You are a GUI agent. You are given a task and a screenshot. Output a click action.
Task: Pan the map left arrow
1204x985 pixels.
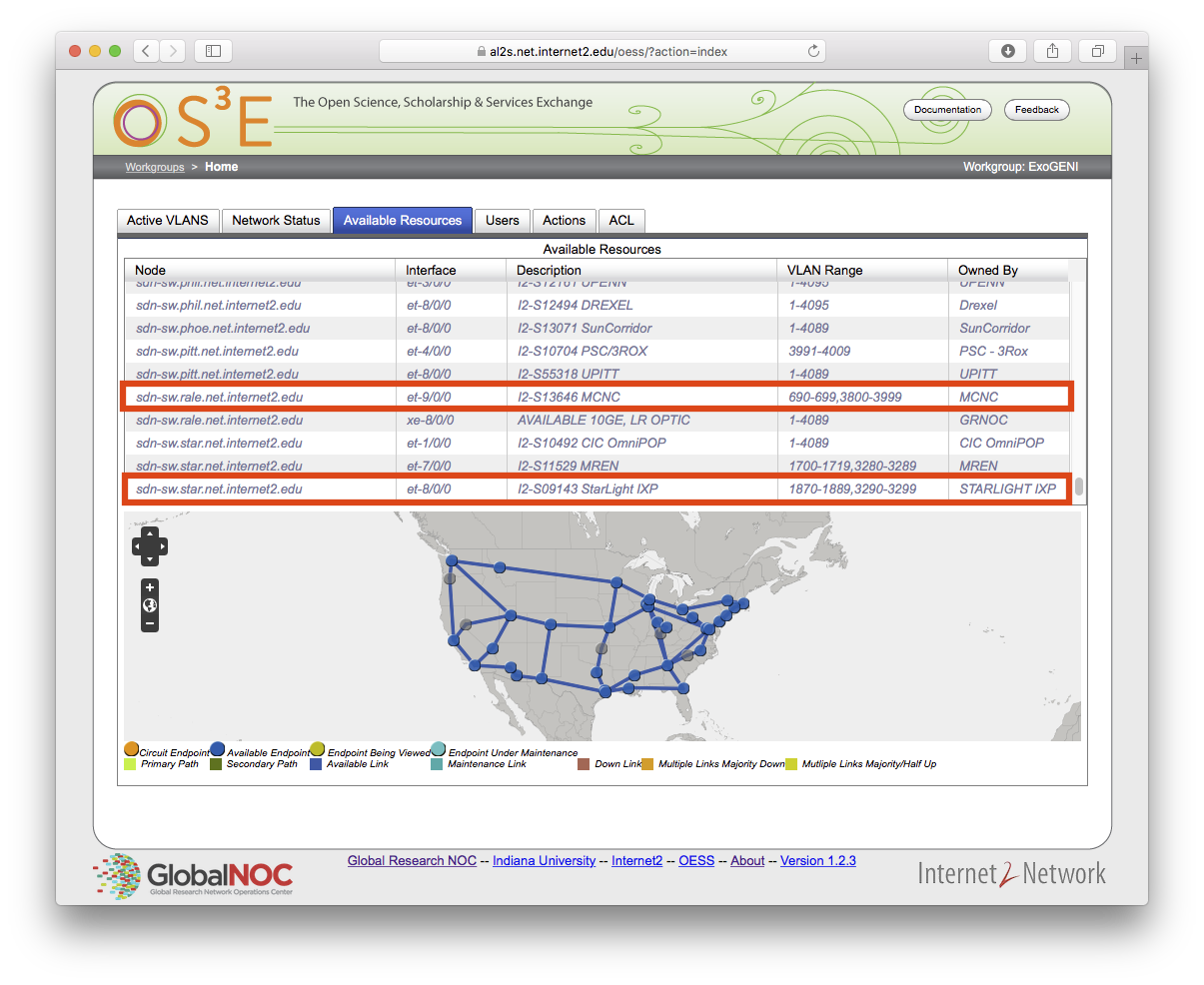coord(137,546)
